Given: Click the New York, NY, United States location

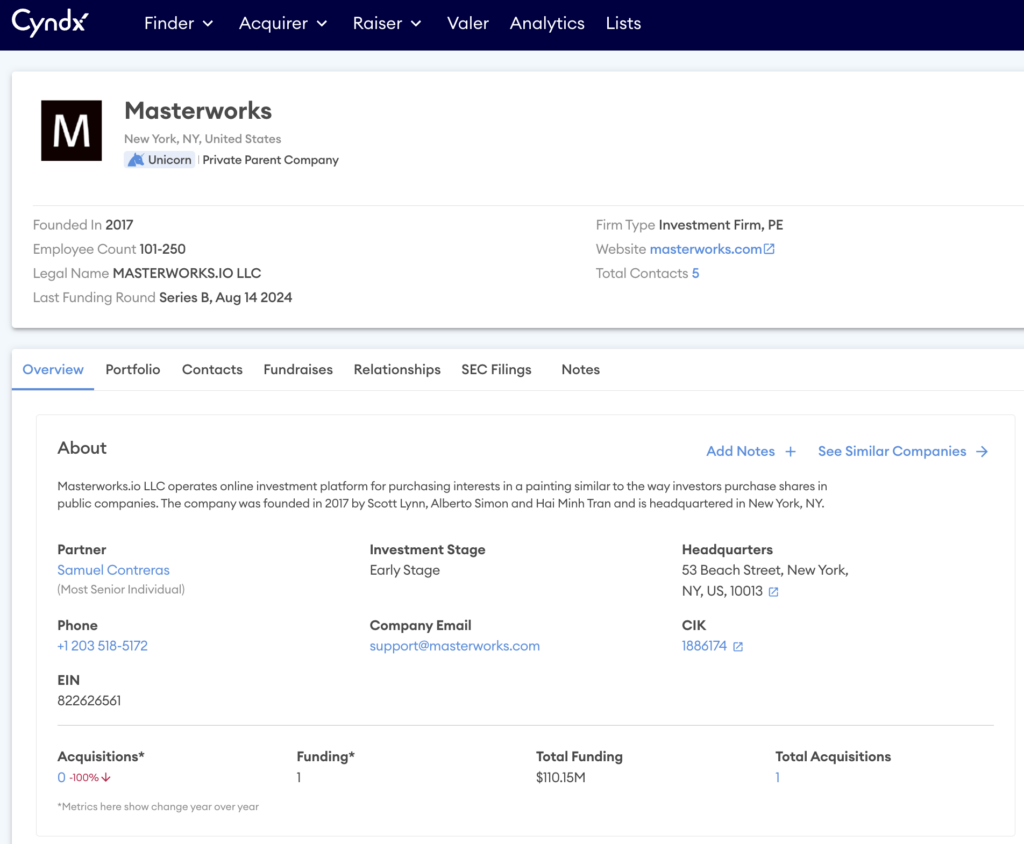Looking at the screenshot, I should coord(202,139).
